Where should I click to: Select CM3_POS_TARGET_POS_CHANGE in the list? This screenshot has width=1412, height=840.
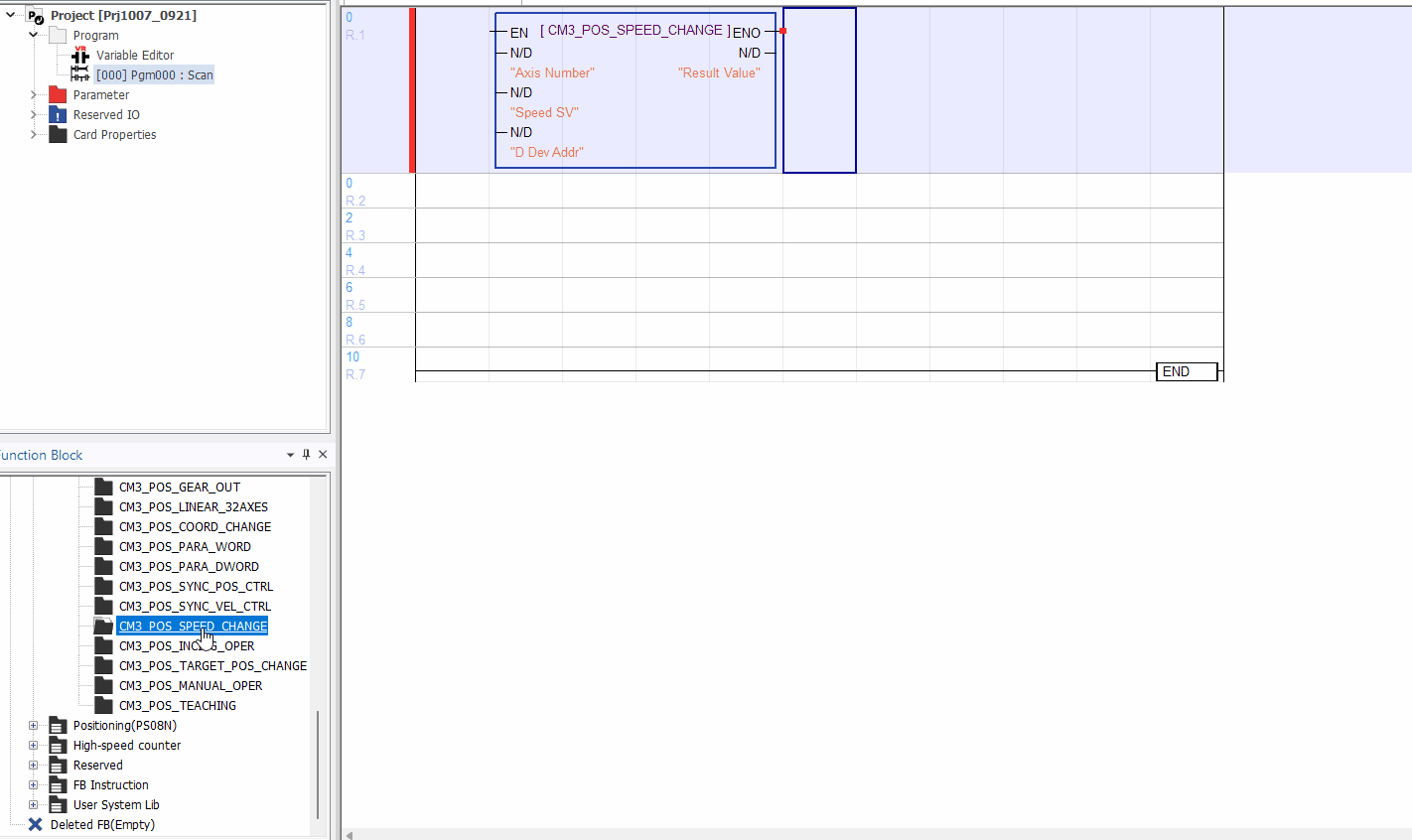point(212,666)
